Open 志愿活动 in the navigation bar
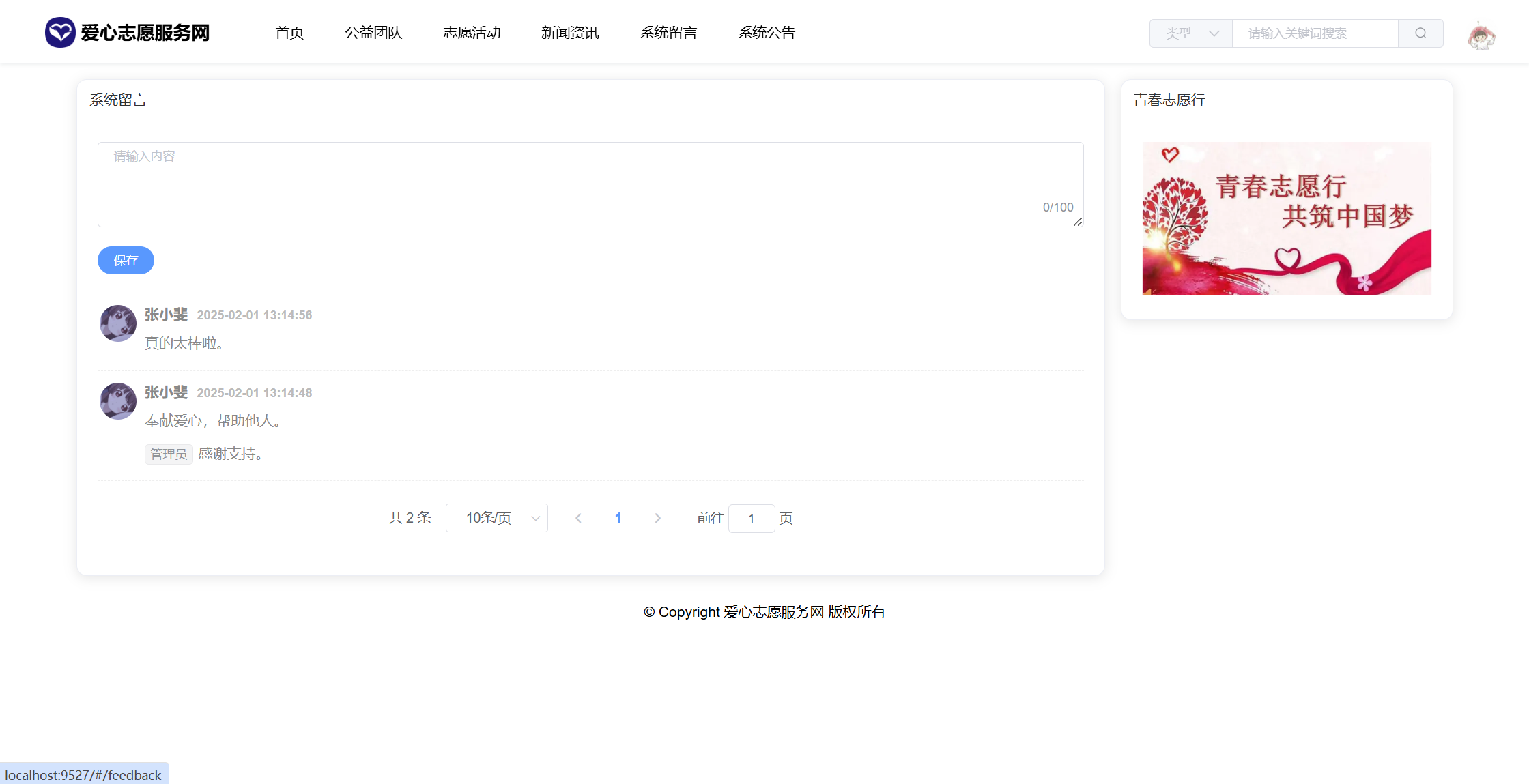This screenshot has height=784, width=1529. (x=472, y=33)
